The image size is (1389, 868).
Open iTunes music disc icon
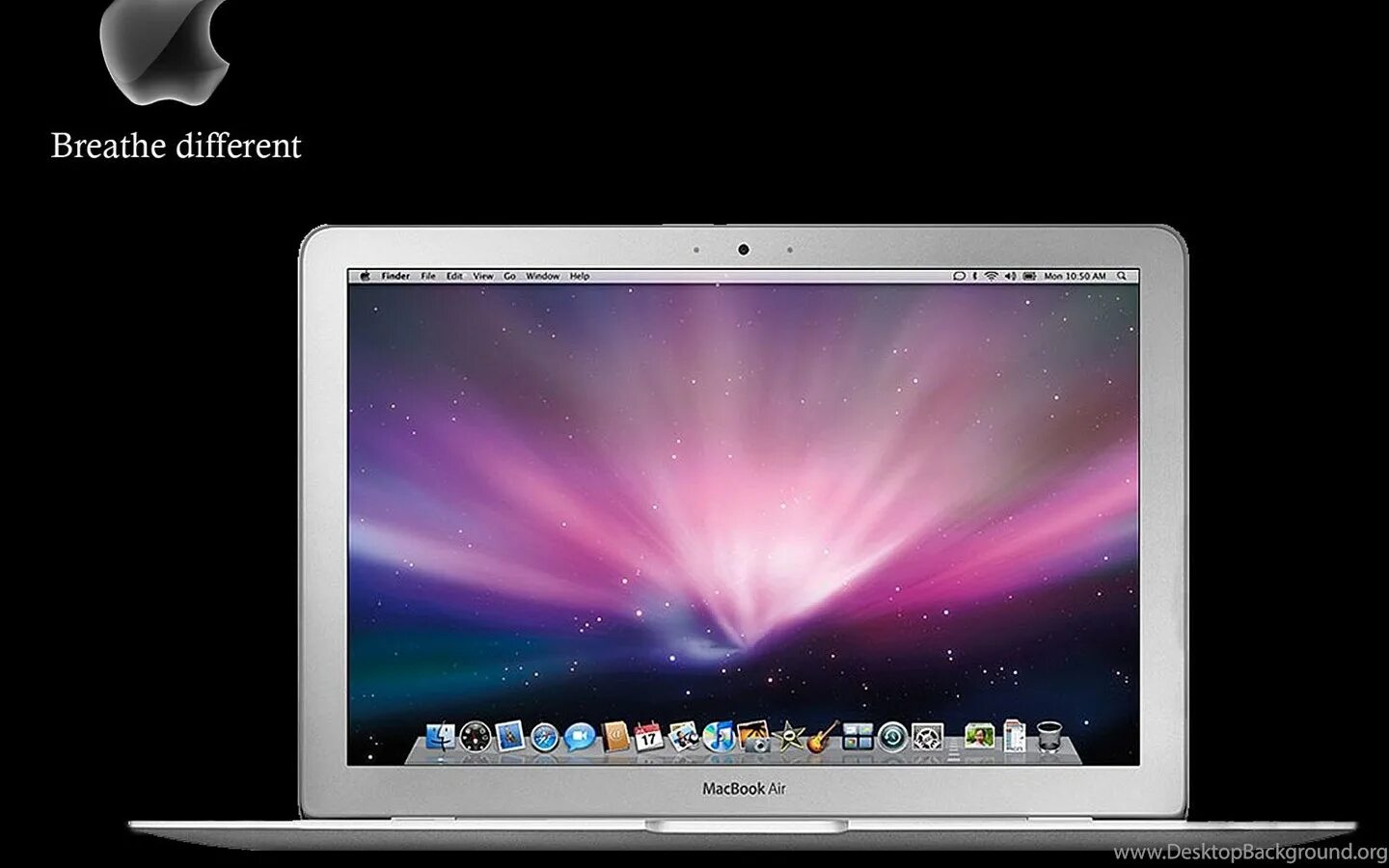[719, 738]
